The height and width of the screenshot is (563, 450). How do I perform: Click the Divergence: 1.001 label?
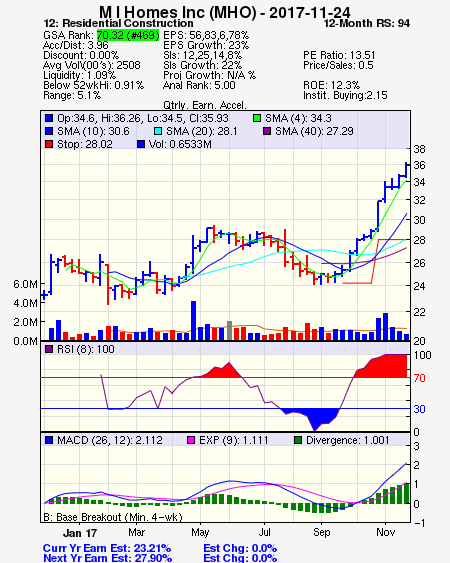pyautogui.click(x=347, y=440)
